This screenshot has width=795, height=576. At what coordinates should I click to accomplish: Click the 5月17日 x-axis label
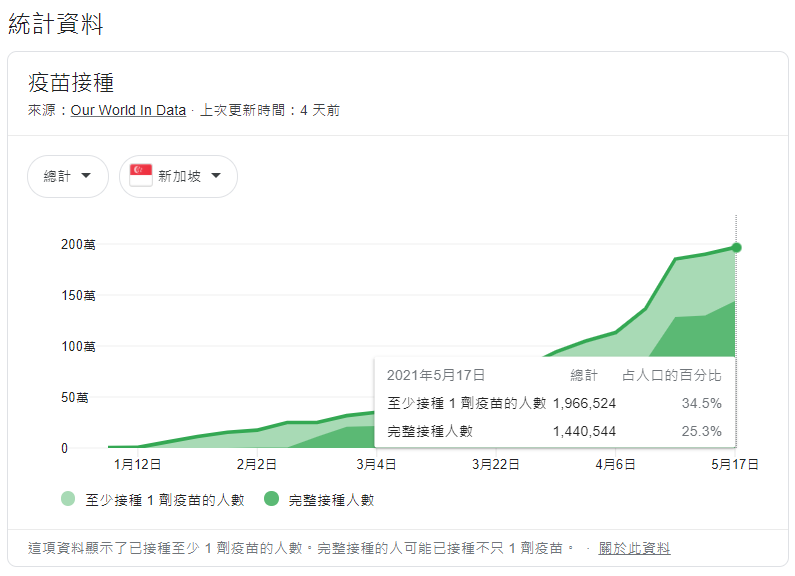(735, 464)
